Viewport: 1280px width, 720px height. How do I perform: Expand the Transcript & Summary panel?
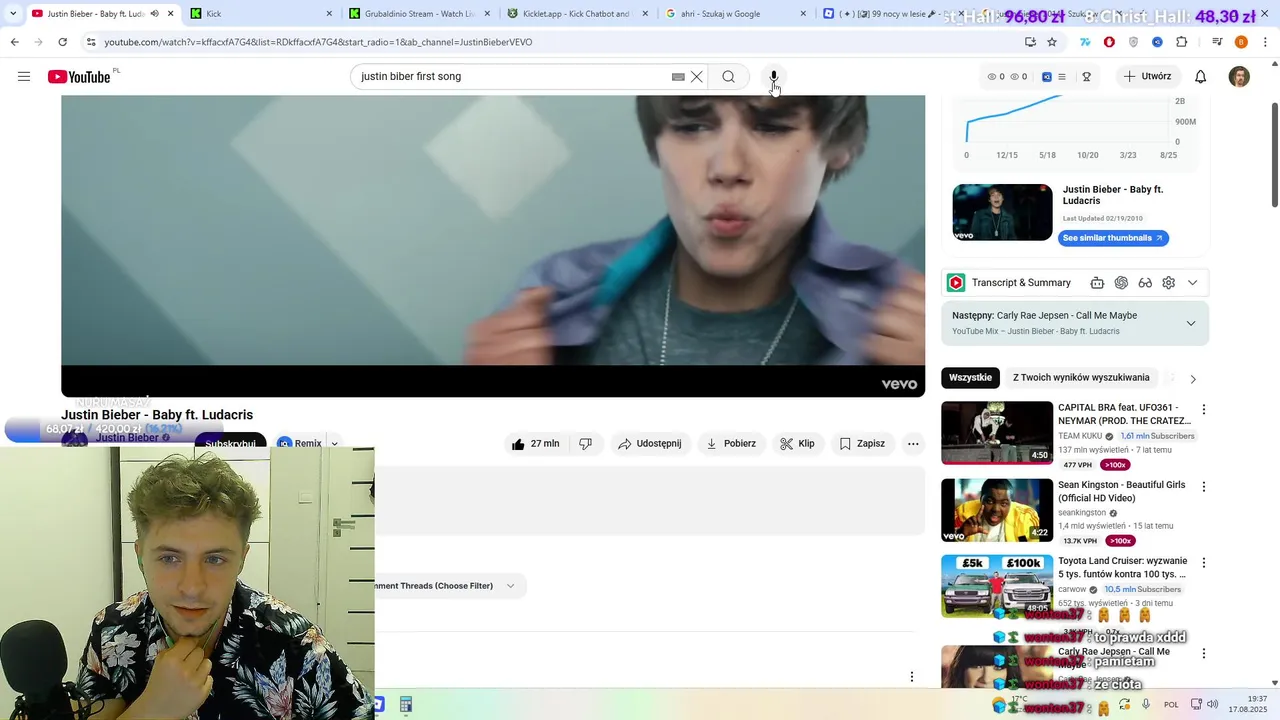(1192, 283)
